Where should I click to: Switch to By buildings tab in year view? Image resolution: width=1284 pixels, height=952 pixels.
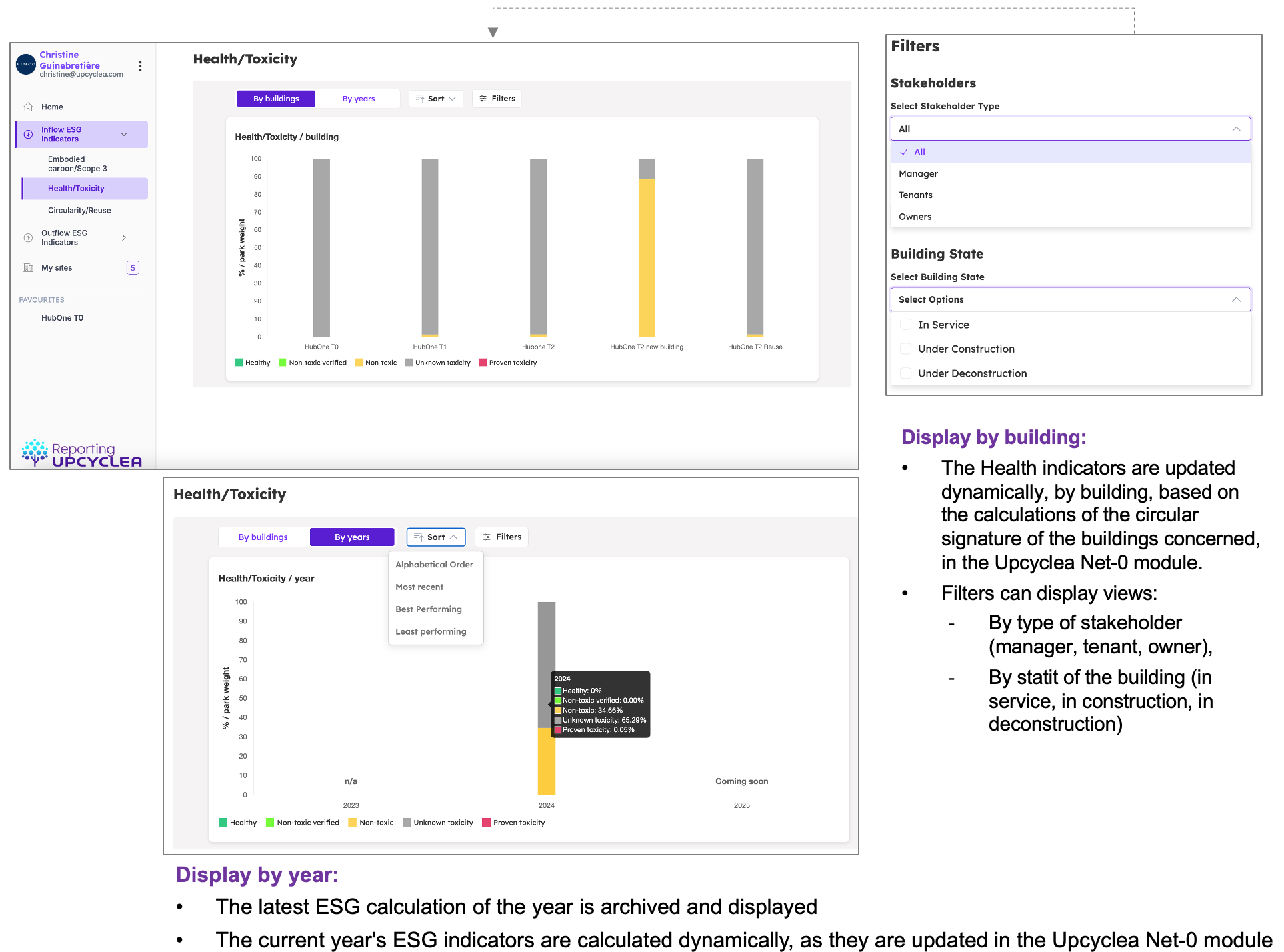[x=263, y=537]
